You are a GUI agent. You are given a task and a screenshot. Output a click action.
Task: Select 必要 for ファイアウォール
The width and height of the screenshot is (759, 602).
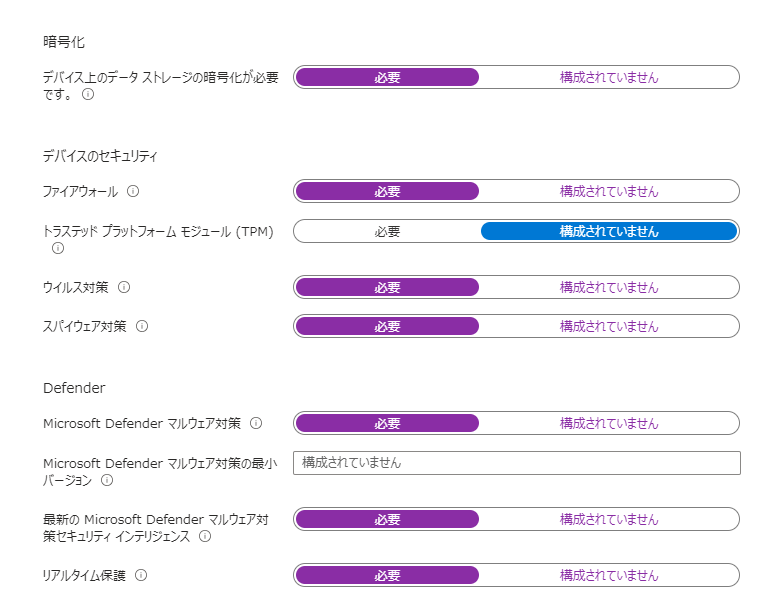point(387,191)
